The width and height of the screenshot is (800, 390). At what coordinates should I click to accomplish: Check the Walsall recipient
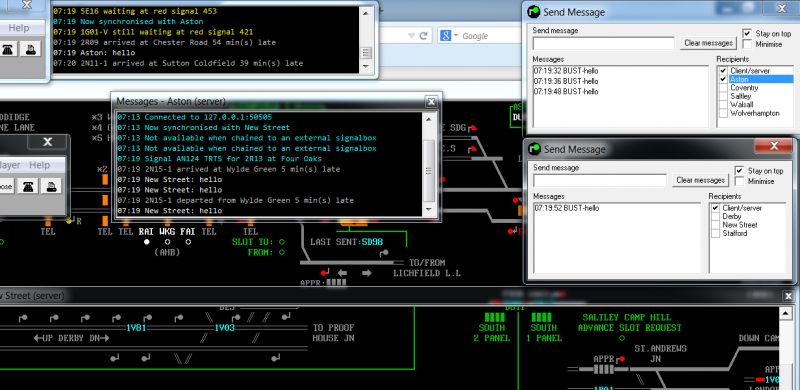pyautogui.click(x=723, y=105)
